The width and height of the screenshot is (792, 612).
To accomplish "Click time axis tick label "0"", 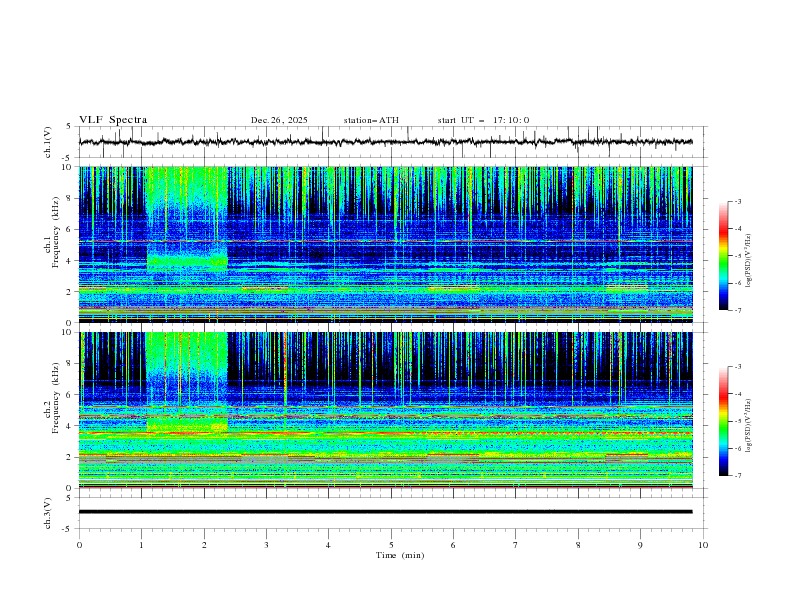I will point(79,545).
